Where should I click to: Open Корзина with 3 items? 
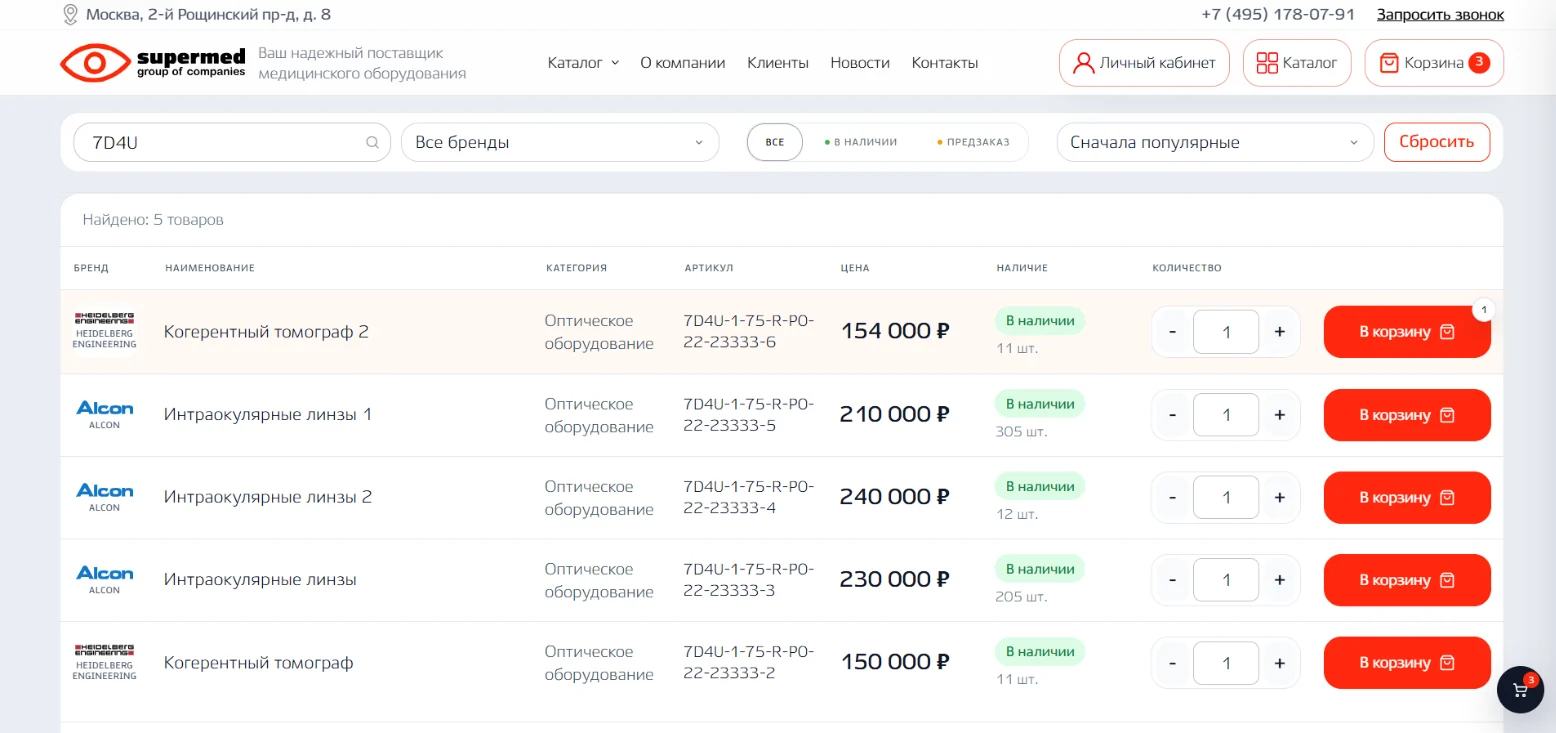click(x=1434, y=63)
